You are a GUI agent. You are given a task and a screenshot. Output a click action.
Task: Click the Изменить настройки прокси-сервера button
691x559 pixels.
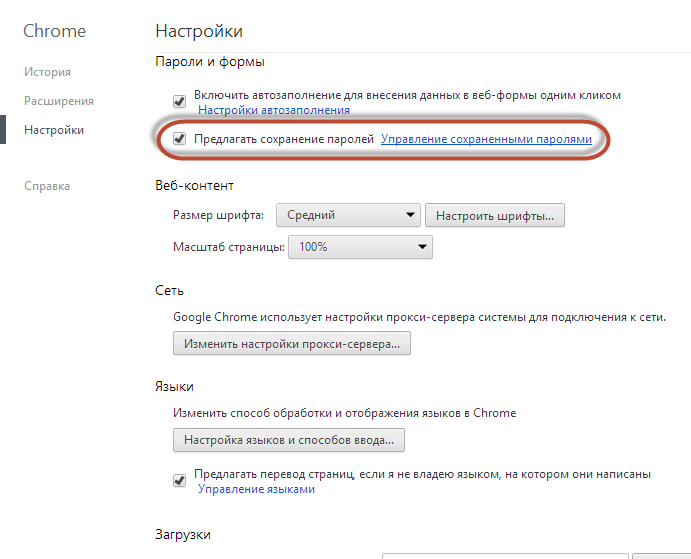(292, 344)
